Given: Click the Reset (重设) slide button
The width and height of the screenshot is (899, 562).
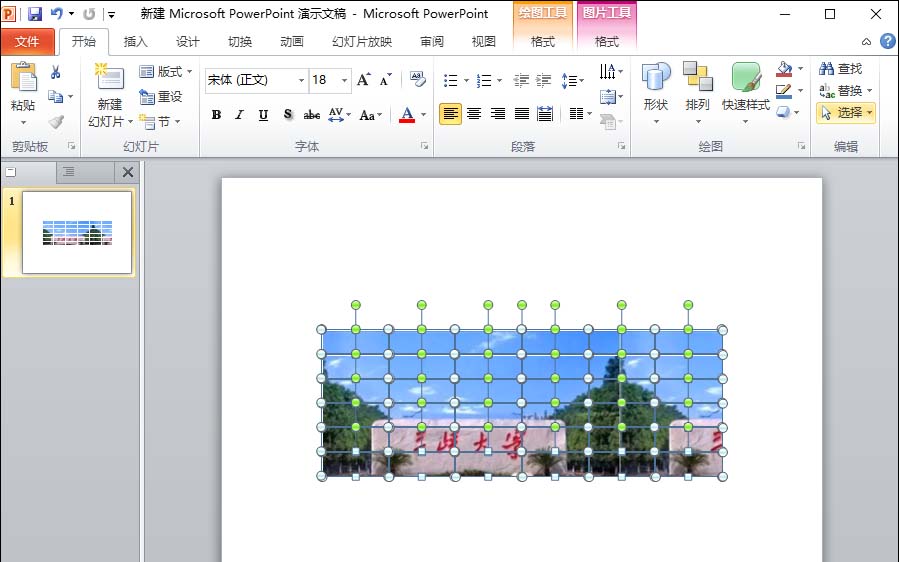Looking at the screenshot, I should (162, 96).
